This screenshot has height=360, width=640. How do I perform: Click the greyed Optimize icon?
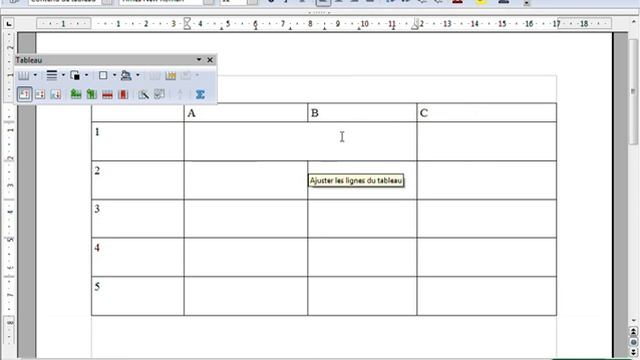pos(186,76)
